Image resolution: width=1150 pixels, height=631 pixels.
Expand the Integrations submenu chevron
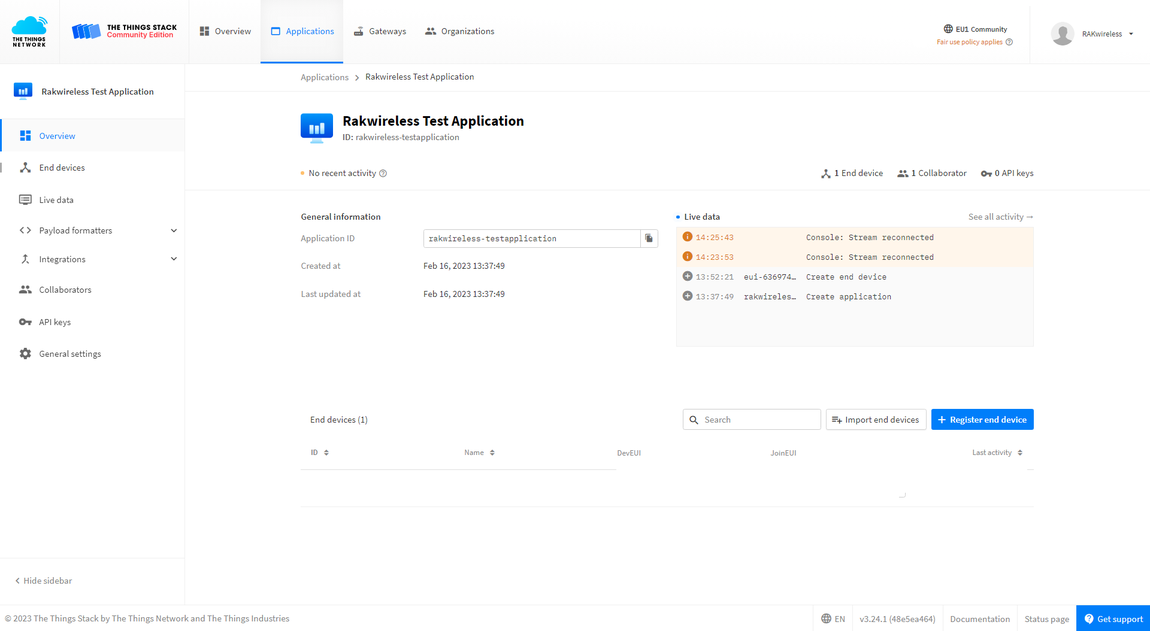click(174, 259)
